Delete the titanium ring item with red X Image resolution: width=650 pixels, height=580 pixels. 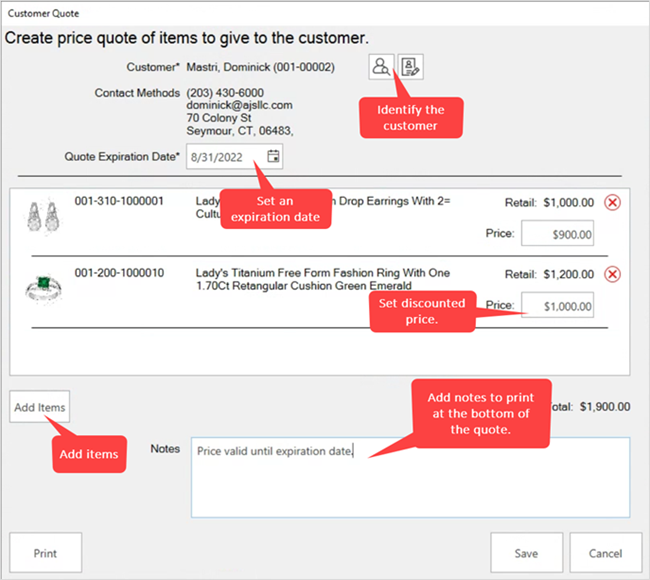[613, 274]
